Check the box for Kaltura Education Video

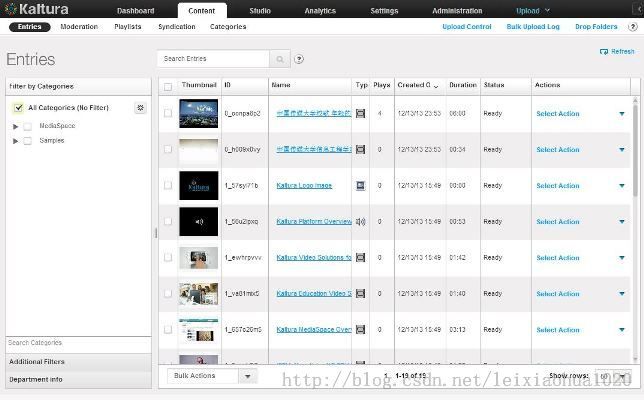[x=168, y=293]
